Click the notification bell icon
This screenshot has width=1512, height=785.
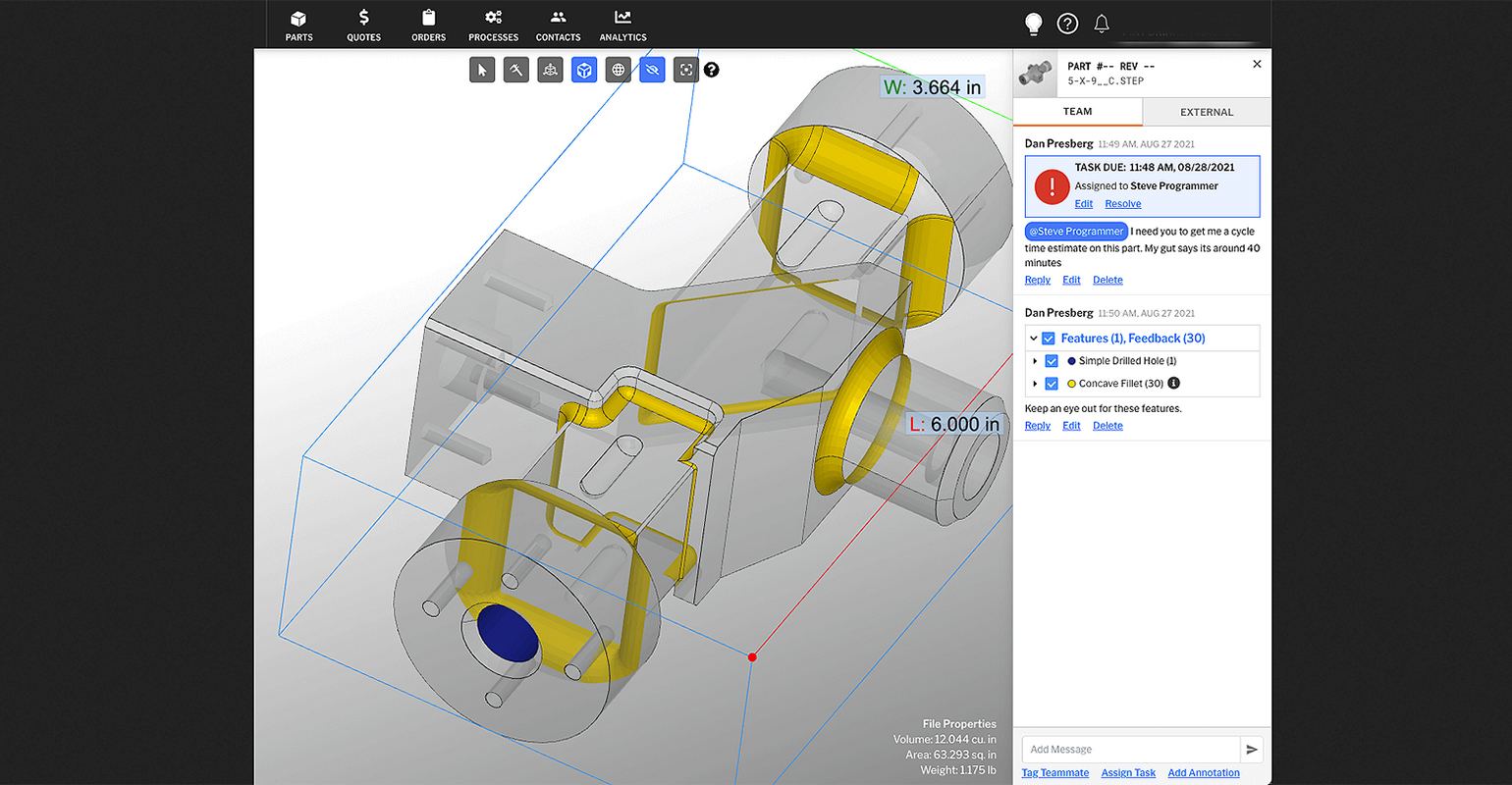pos(1101,24)
